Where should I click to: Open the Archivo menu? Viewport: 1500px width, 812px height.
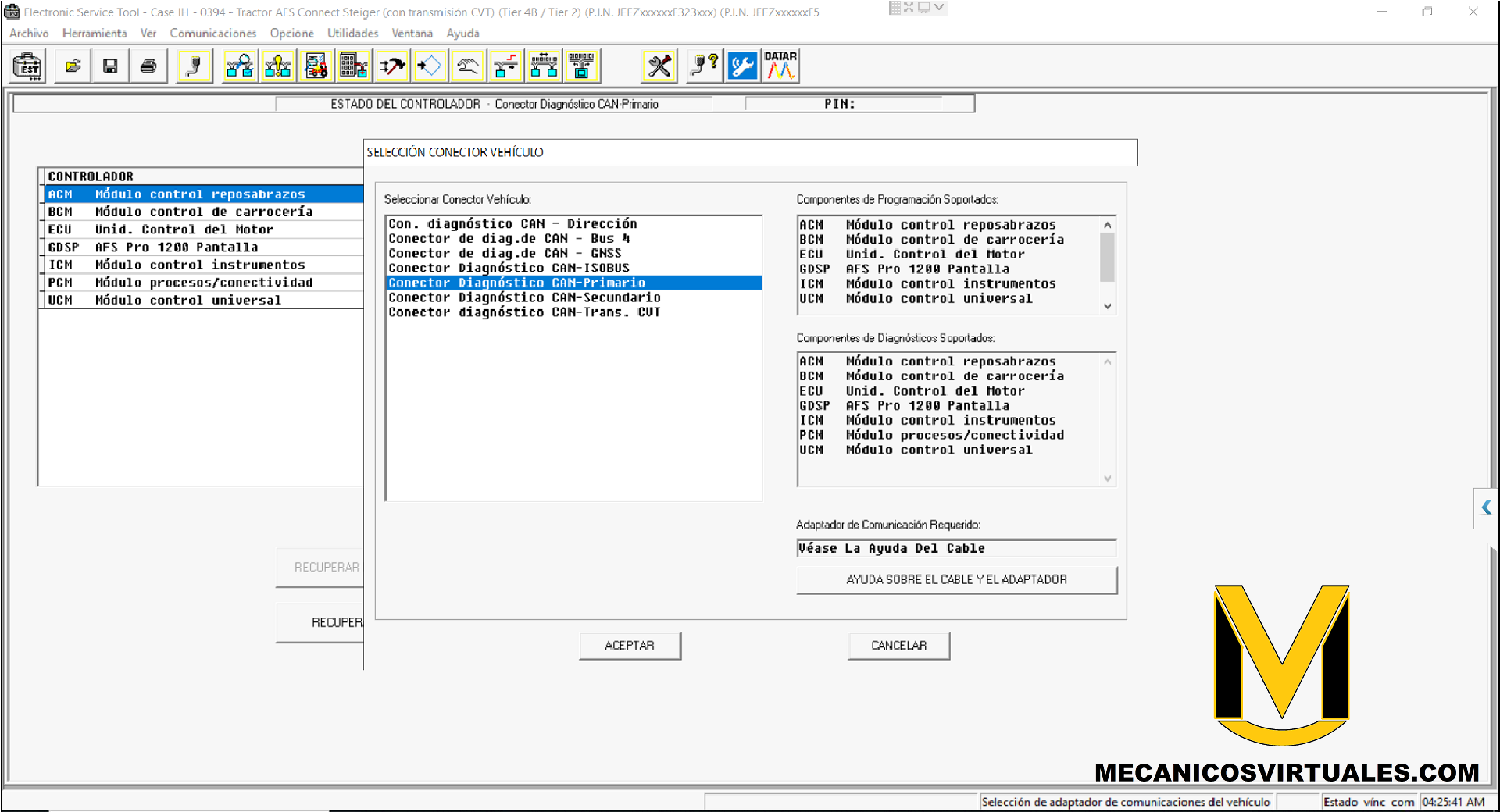click(29, 34)
